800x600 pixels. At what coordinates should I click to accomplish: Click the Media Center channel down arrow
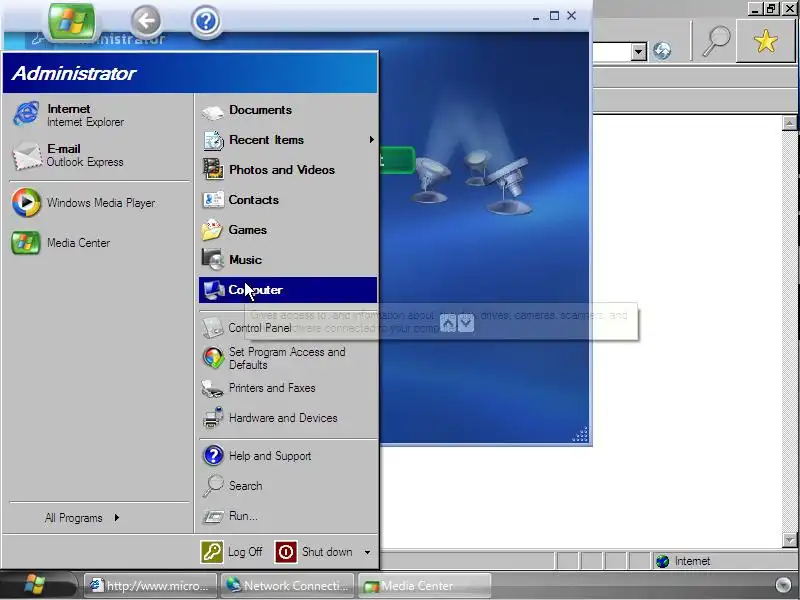point(466,323)
